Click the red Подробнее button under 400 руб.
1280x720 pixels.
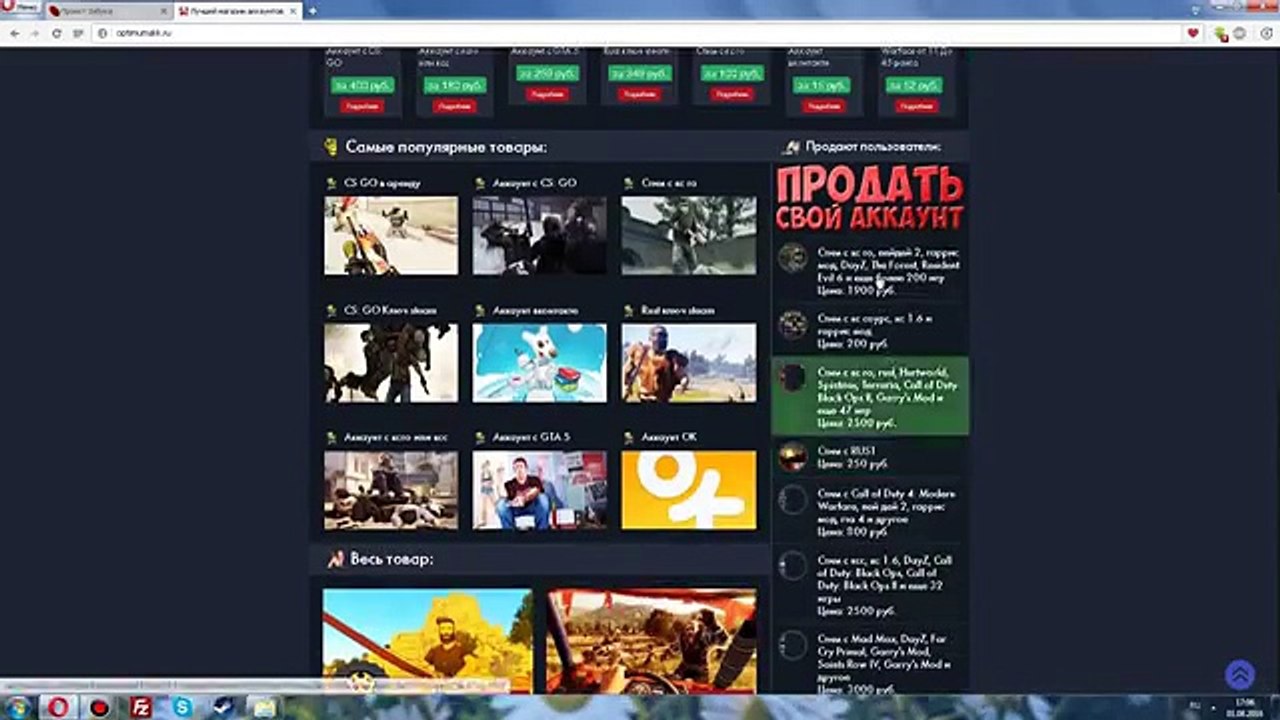[x=362, y=106]
